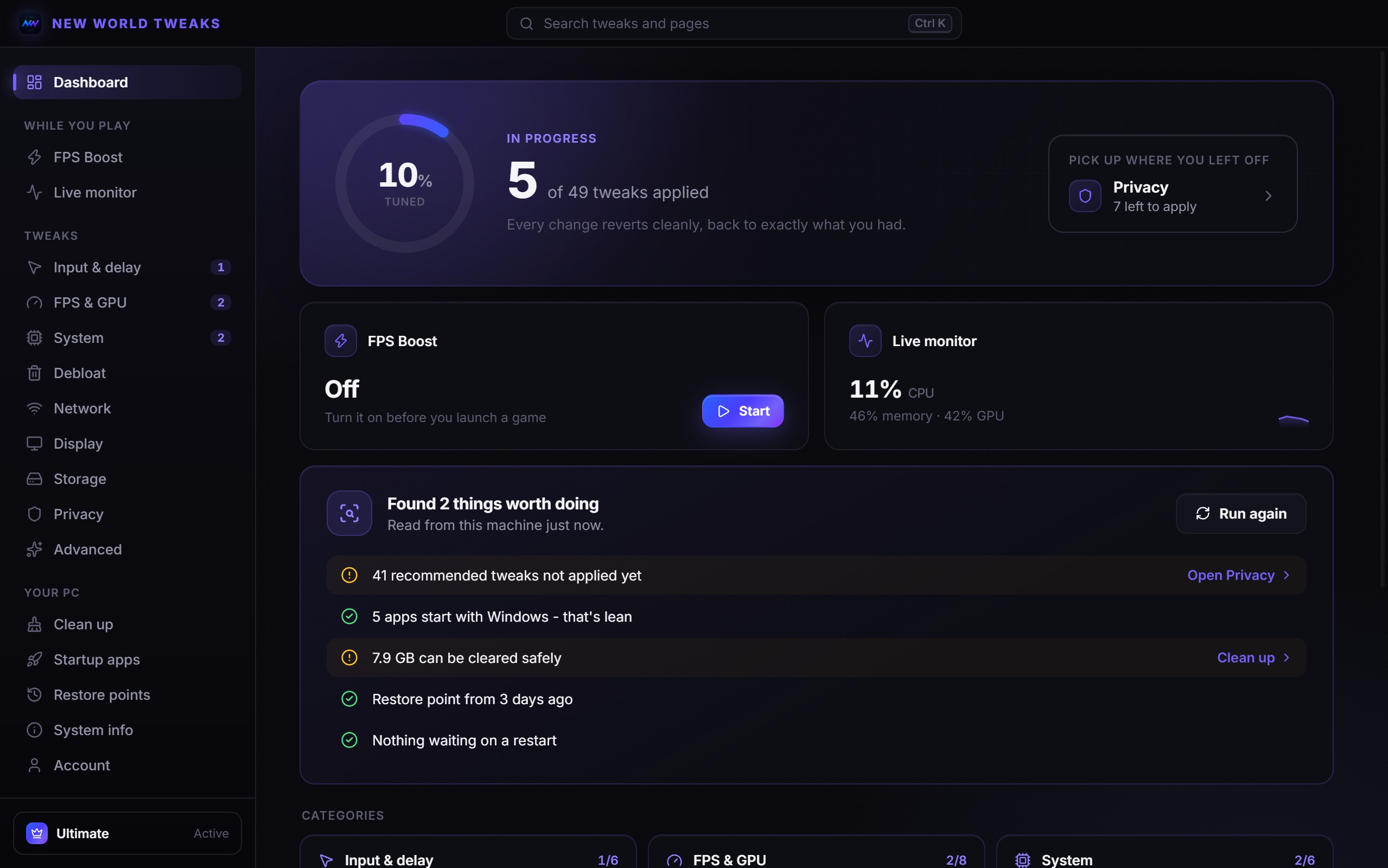
Task: Open Clean up in the sidebar
Action: pyautogui.click(x=128, y=624)
